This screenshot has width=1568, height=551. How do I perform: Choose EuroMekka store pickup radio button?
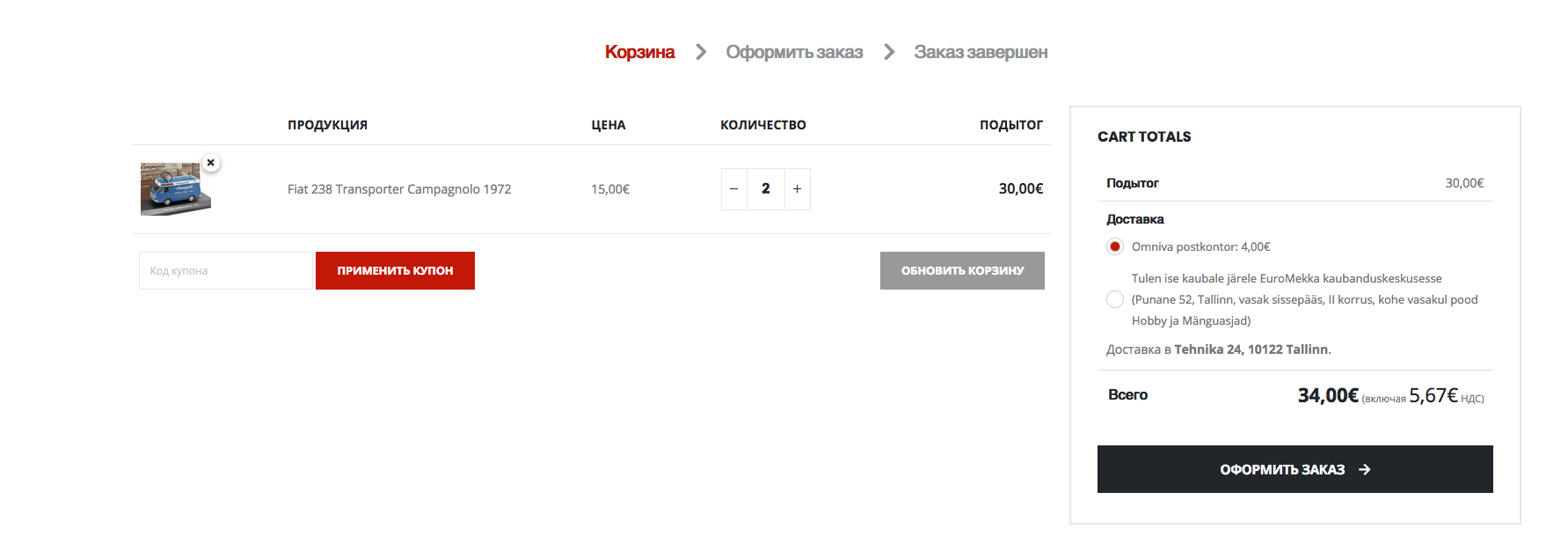coord(1115,299)
